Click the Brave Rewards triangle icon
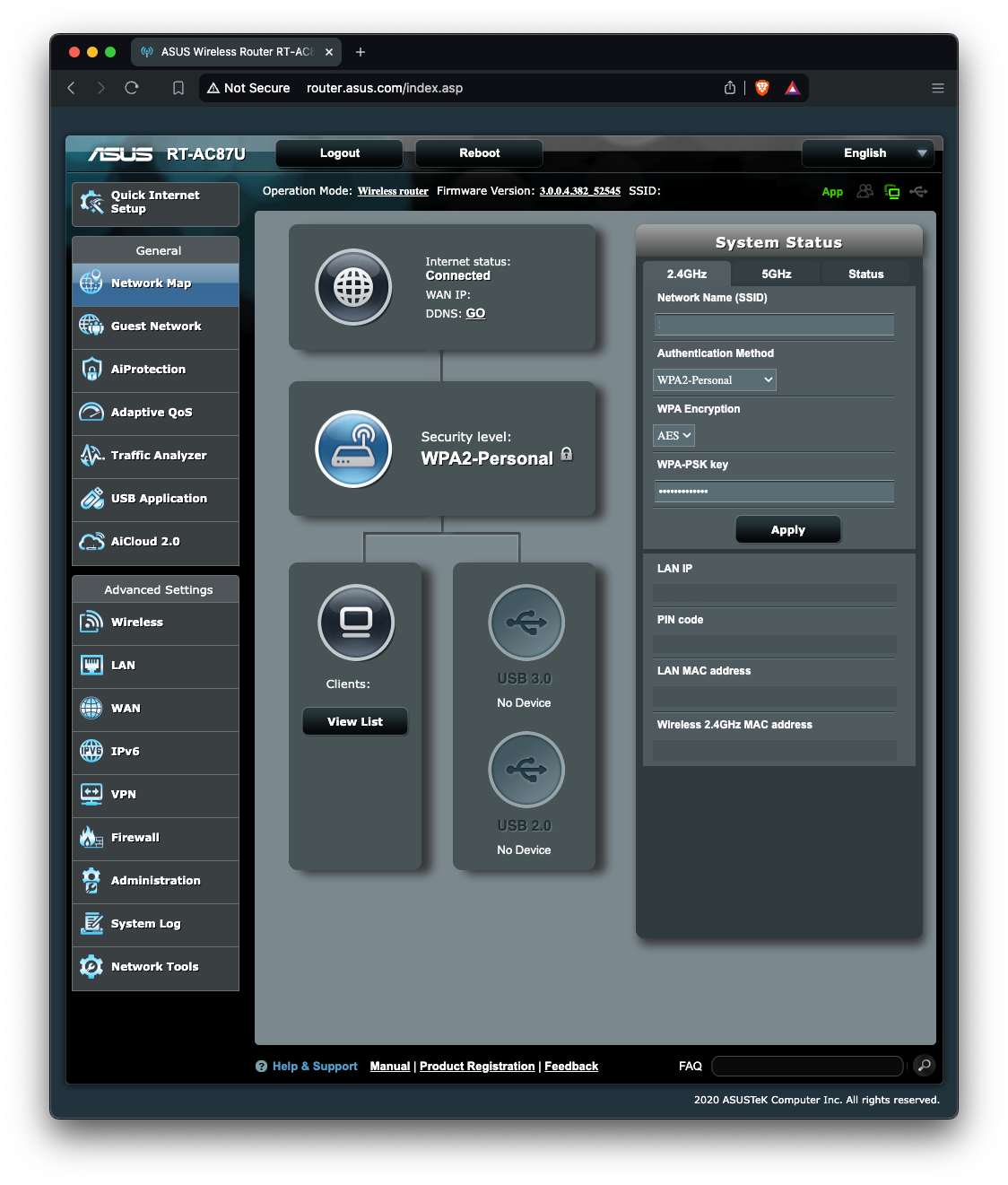 (793, 88)
